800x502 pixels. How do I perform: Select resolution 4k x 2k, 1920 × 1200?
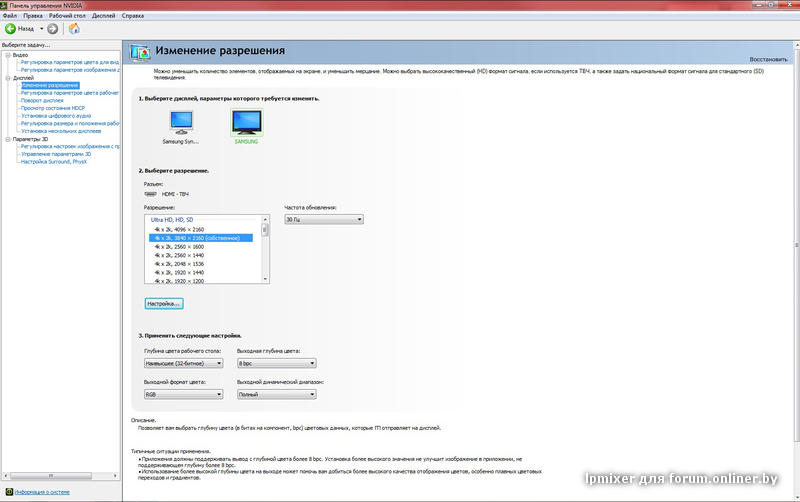(179, 281)
